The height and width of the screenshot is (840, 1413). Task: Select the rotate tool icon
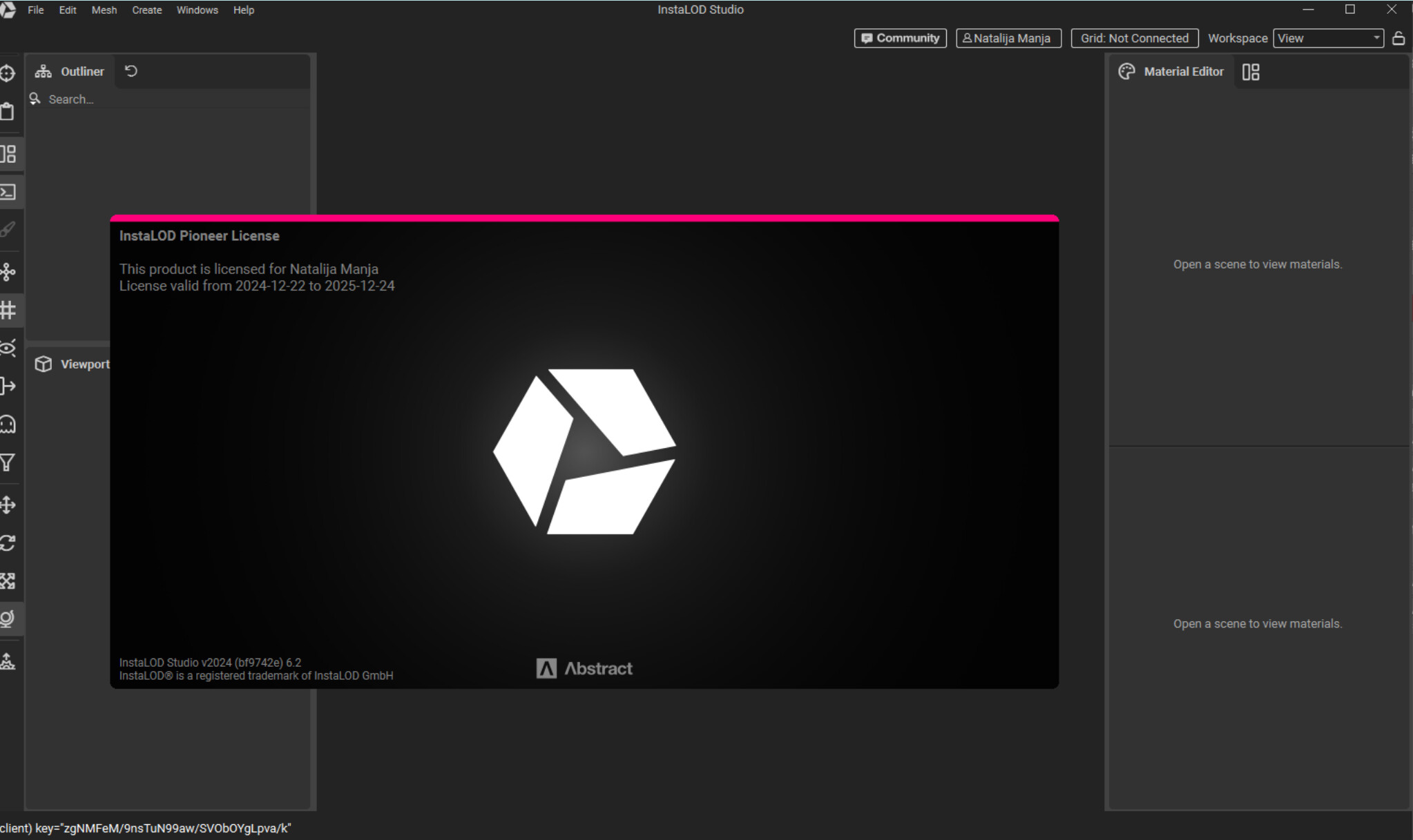tap(8, 543)
